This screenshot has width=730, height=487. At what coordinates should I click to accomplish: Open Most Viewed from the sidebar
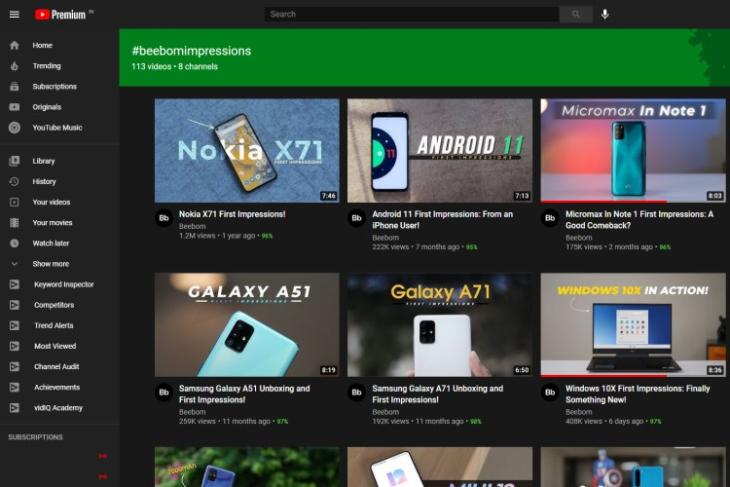55,345
